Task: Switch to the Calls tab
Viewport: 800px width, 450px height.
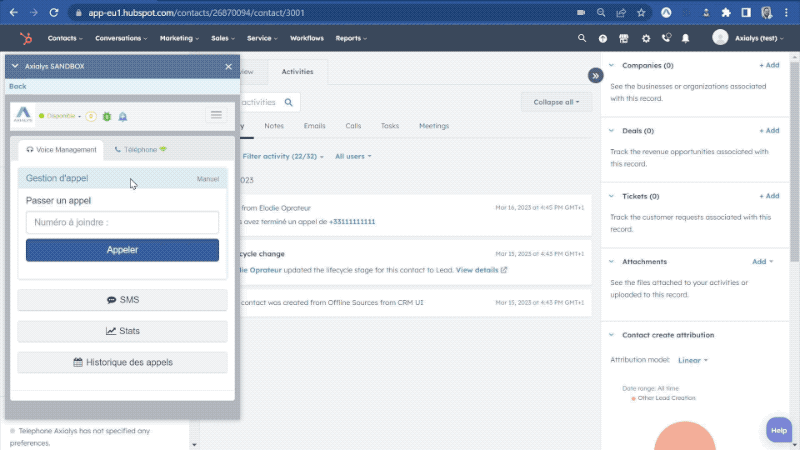Action: [353, 126]
